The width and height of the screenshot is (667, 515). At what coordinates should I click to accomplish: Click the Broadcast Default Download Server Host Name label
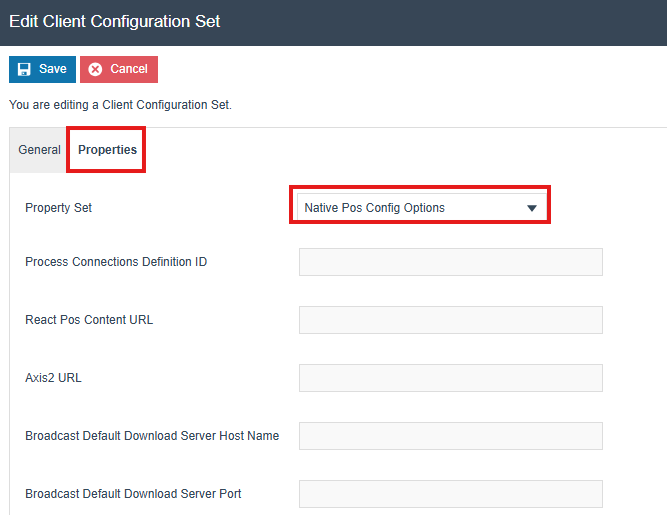[152, 436]
